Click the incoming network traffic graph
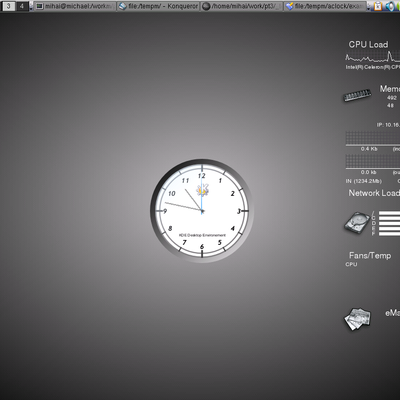 (373, 138)
